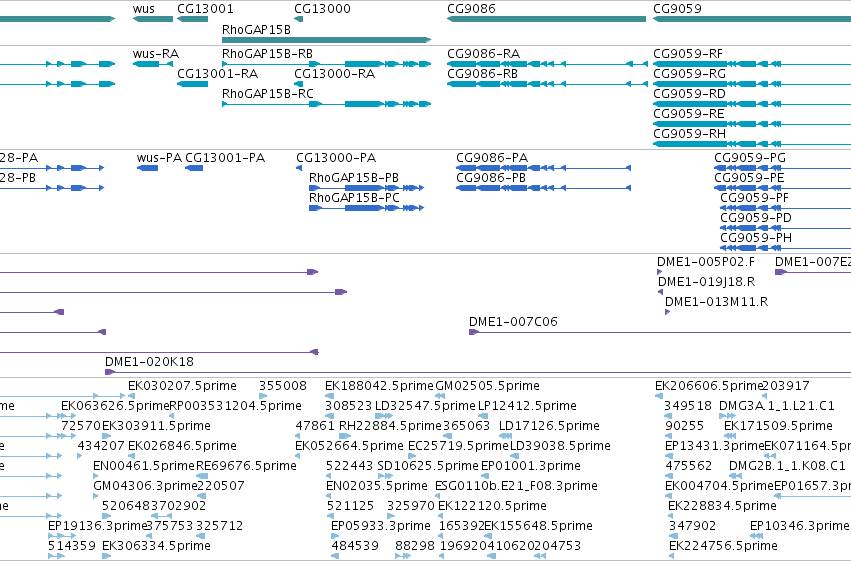Select EST ESG0110b.E21_F08.3prime

[516, 487]
